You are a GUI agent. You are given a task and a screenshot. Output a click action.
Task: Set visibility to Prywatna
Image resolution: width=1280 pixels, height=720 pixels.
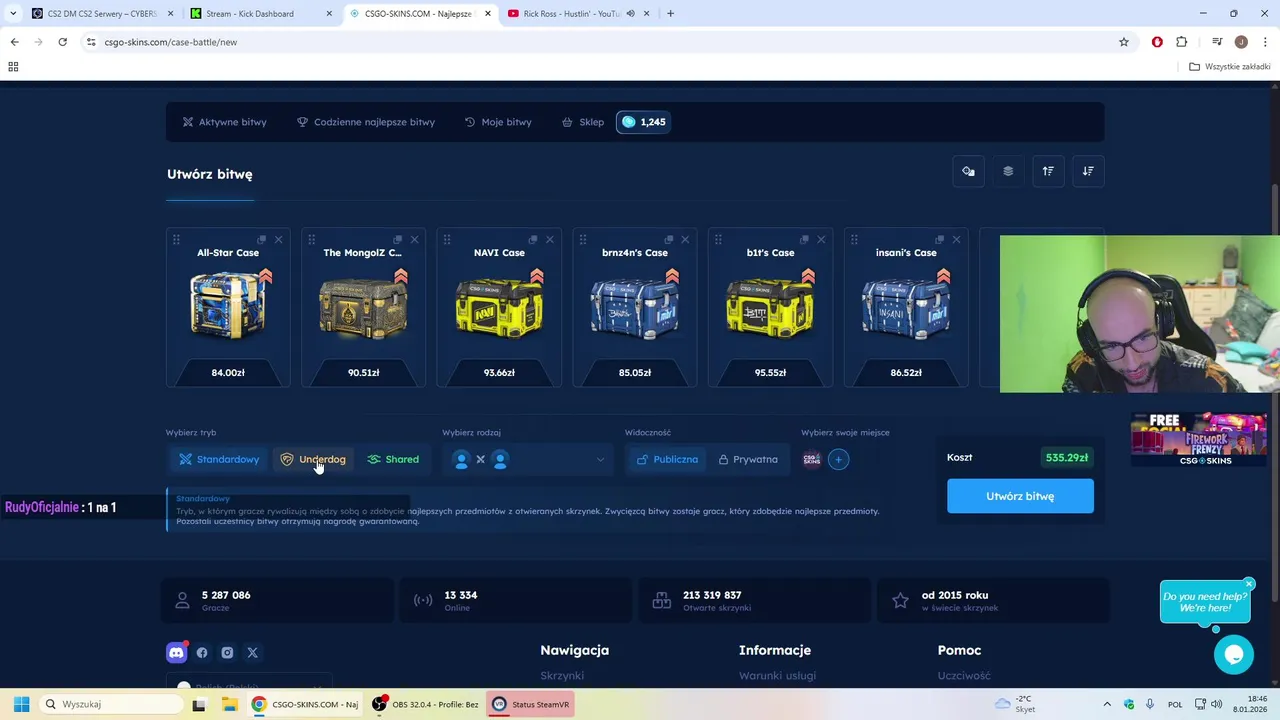click(x=748, y=460)
